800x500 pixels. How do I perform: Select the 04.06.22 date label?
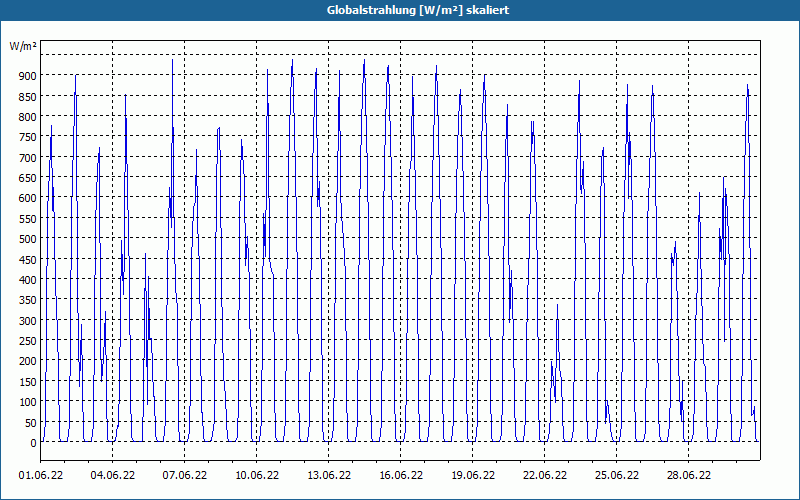click(113, 475)
